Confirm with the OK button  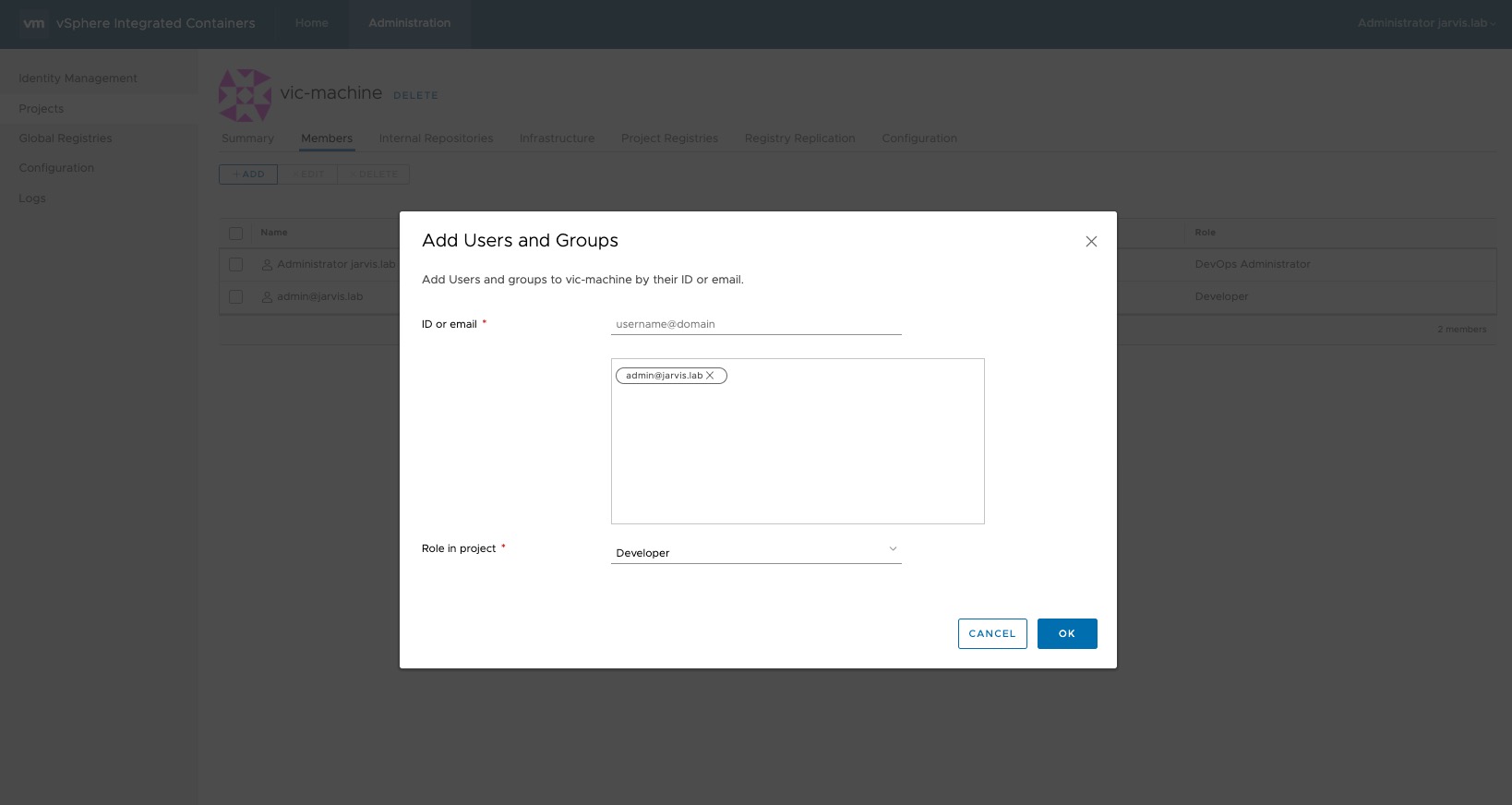[x=1067, y=633]
